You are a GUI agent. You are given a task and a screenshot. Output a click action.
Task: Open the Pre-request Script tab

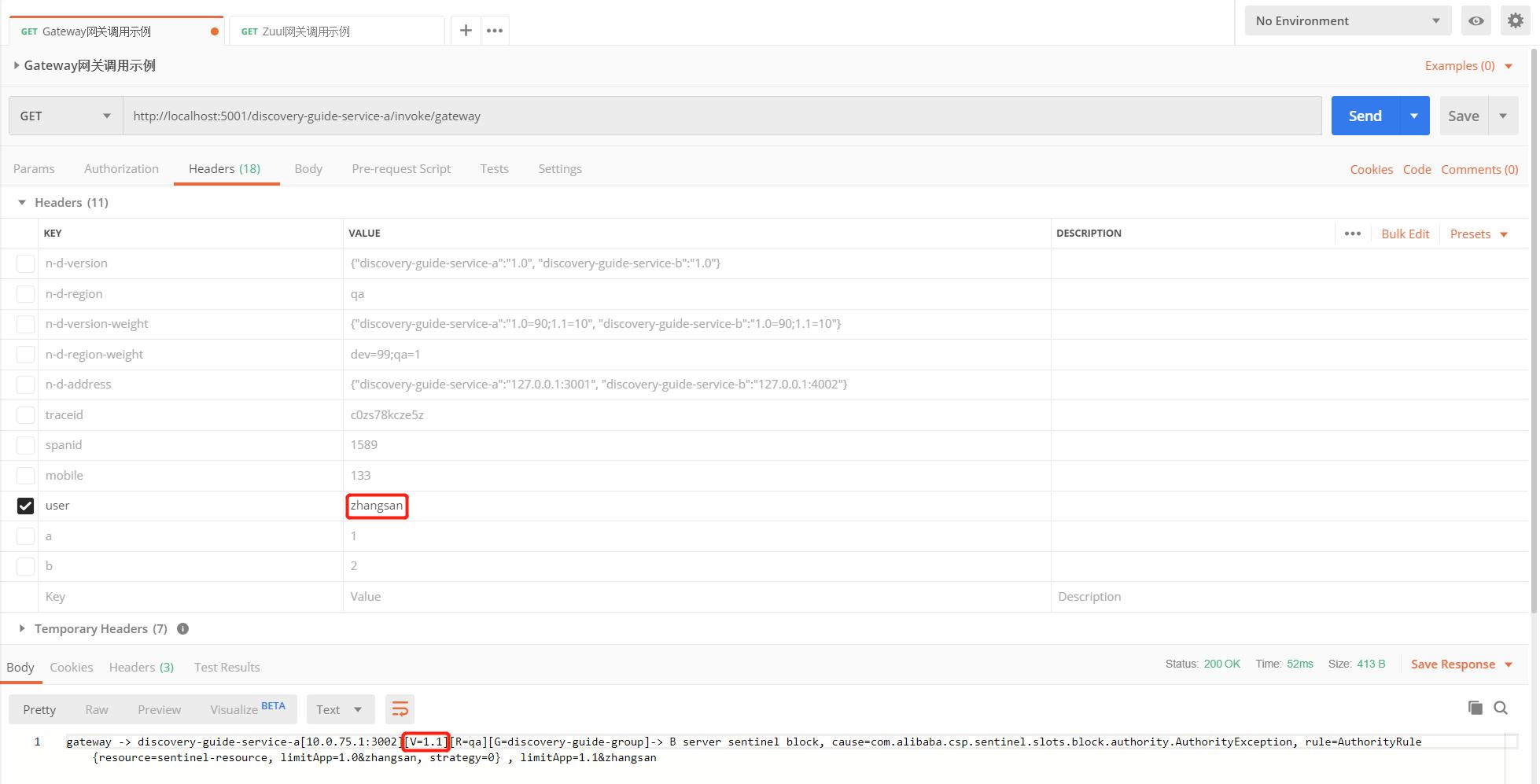[x=401, y=169]
